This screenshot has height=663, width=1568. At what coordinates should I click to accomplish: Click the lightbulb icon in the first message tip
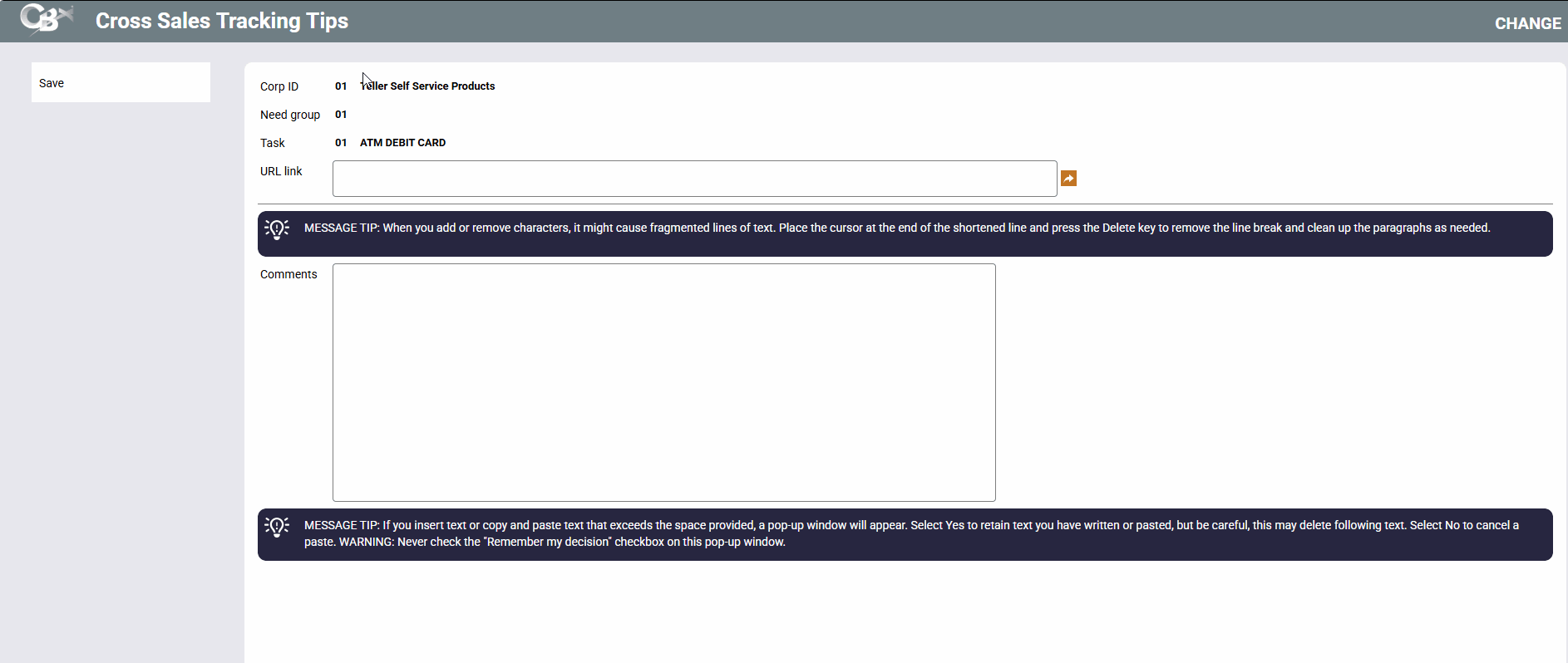tap(277, 228)
